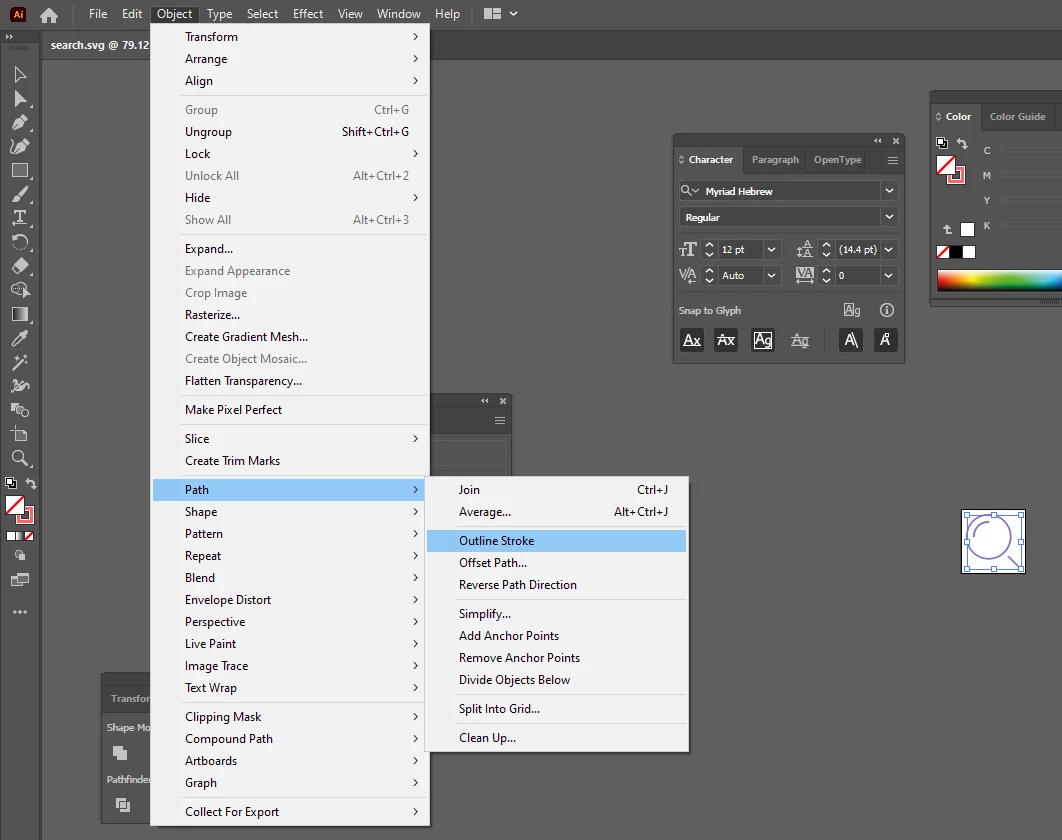The height and width of the screenshot is (840, 1062).
Task: Select the Eraser tool
Action: click(x=20, y=266)
